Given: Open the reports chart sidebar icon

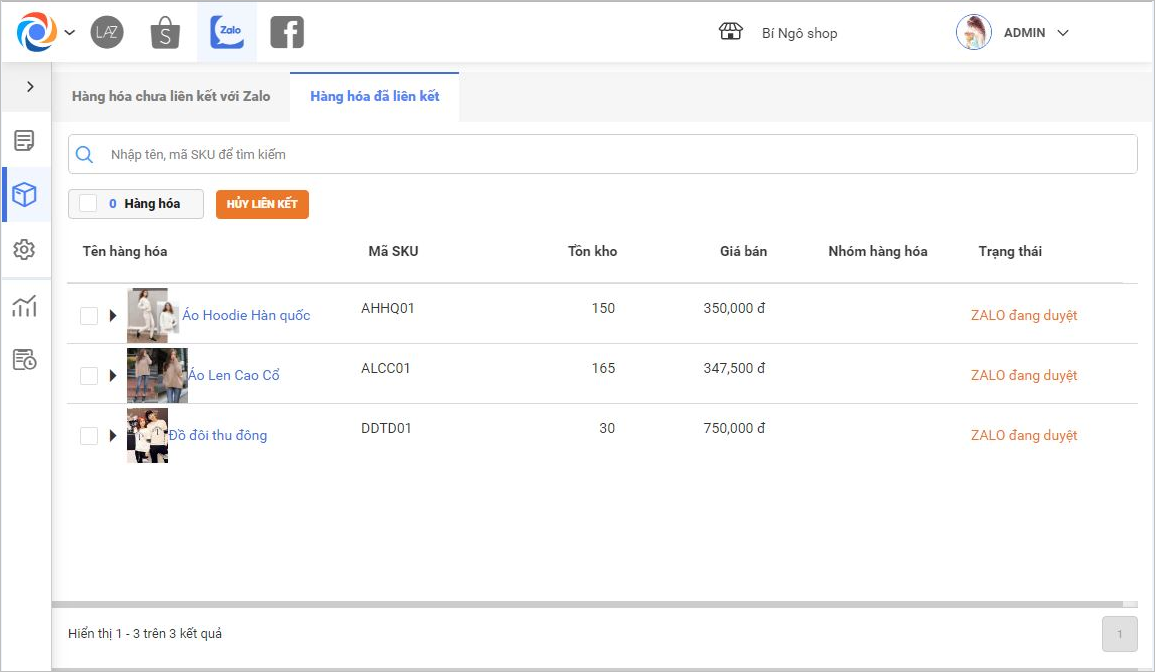Looking at the screenshot, I should pyautogui.click(x=25, y=306).
